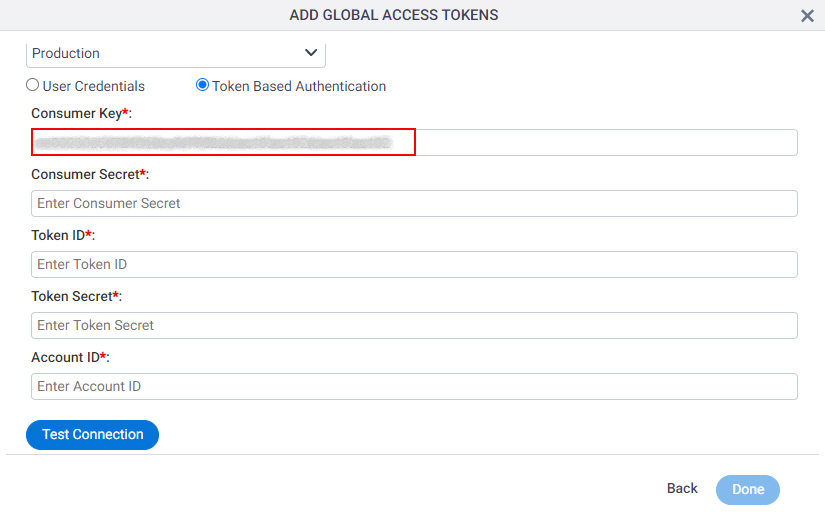Image resolution: width=825 pixels, height=519 pixels.
Task: Click the Consumer Key label
Action: click(82, 113)
